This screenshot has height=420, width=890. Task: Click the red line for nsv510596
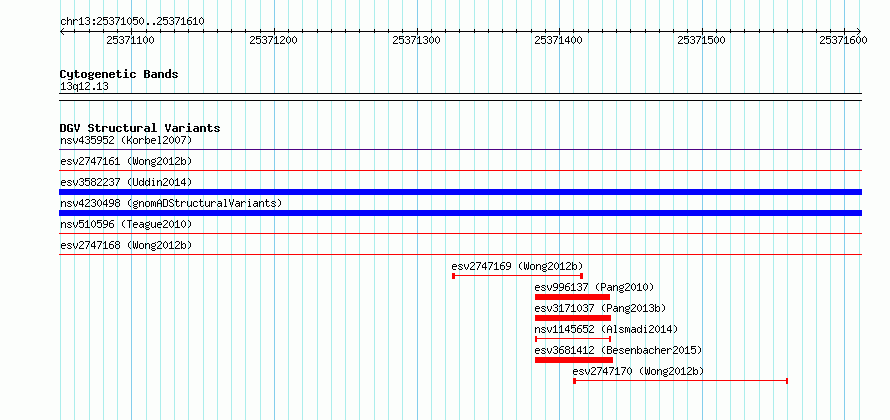[x=460, y=233]
